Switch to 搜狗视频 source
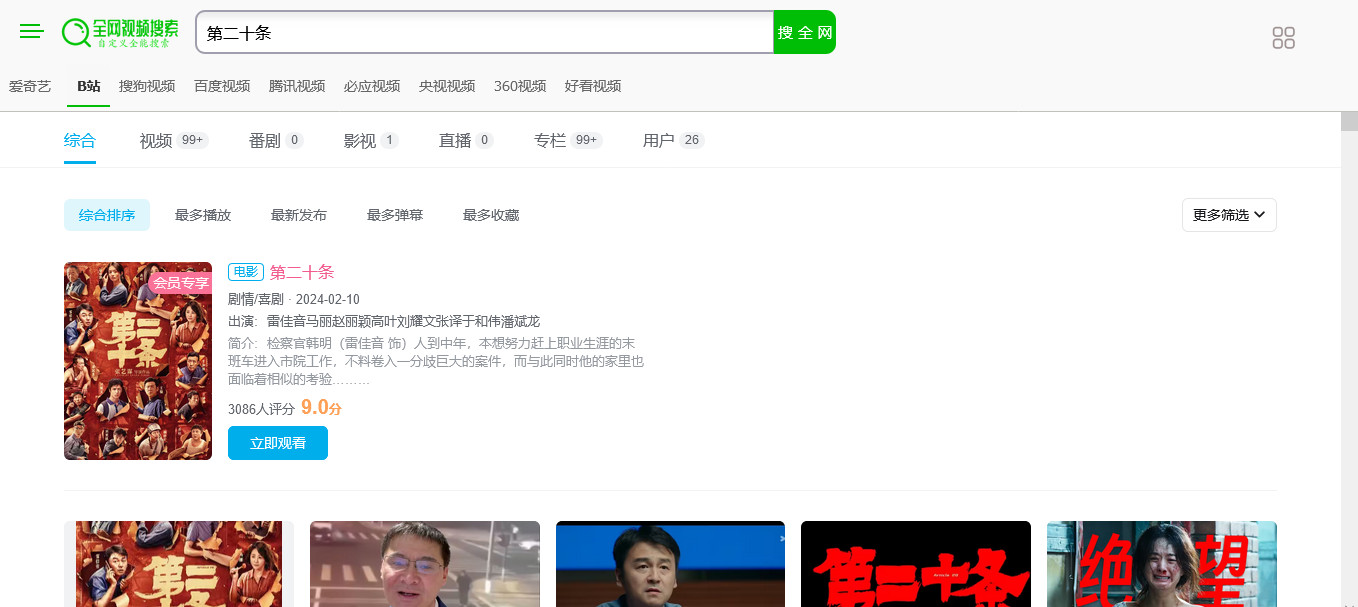The height and width of the screenshot is (607, 1358). 147,86
